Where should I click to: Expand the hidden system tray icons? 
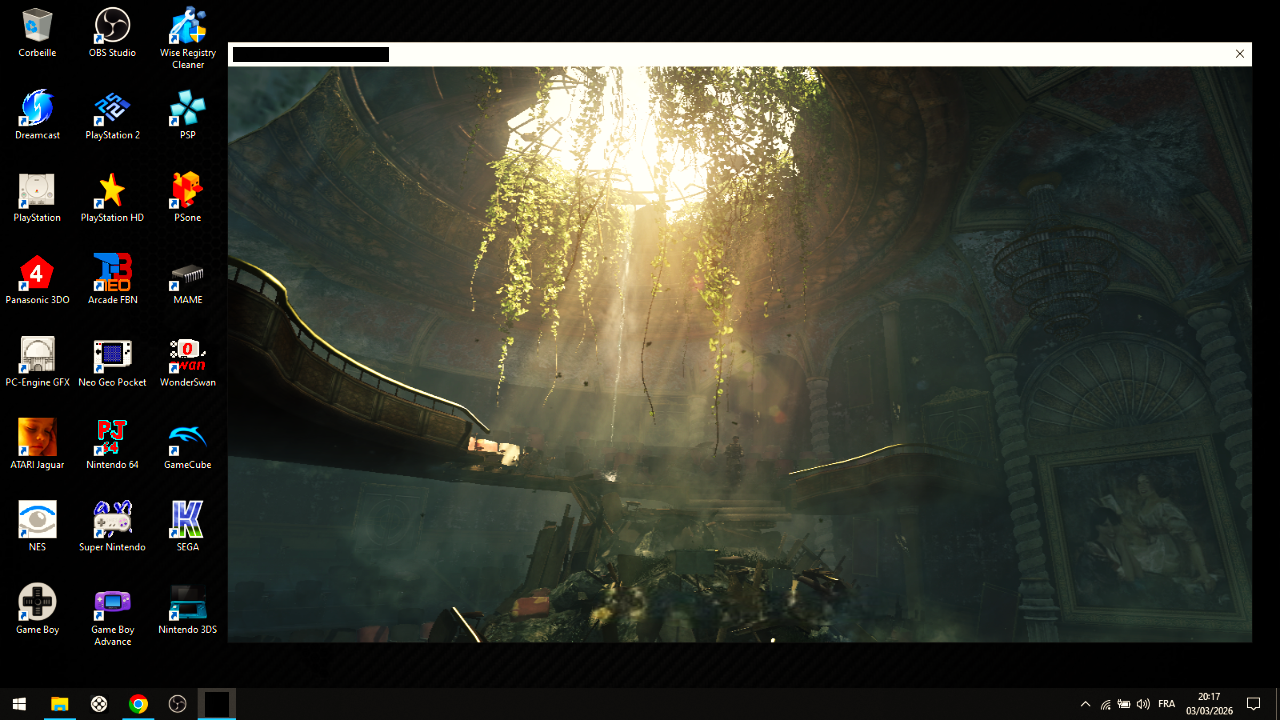point(1085,704)
